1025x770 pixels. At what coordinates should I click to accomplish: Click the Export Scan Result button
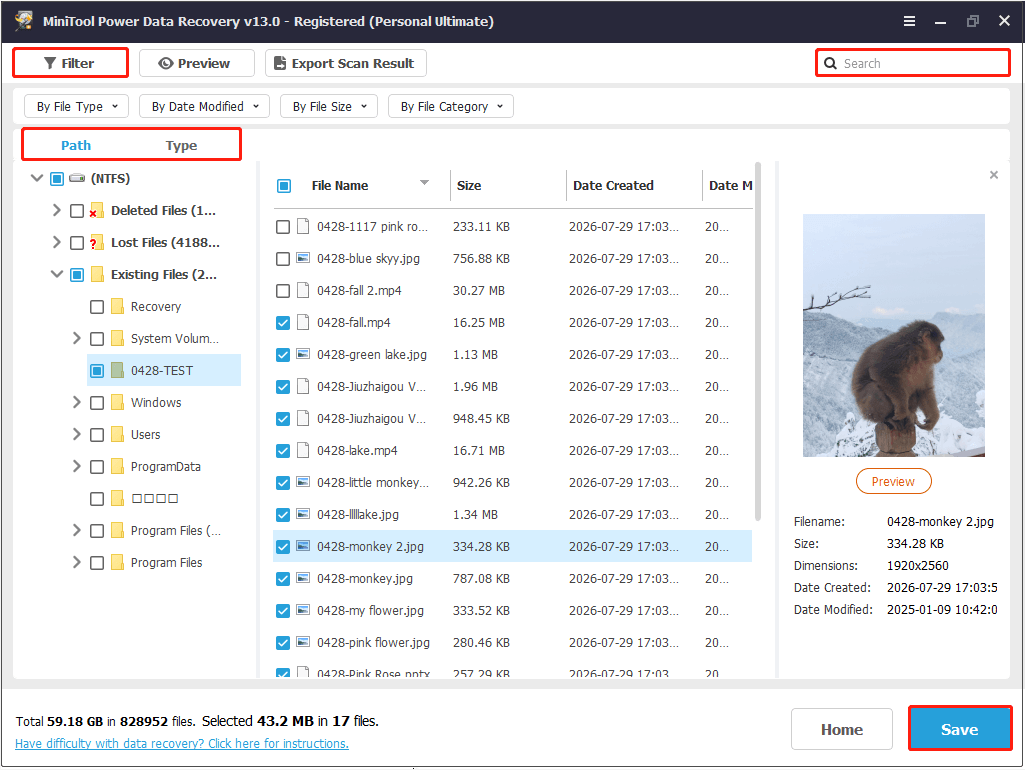click(346, 63)
